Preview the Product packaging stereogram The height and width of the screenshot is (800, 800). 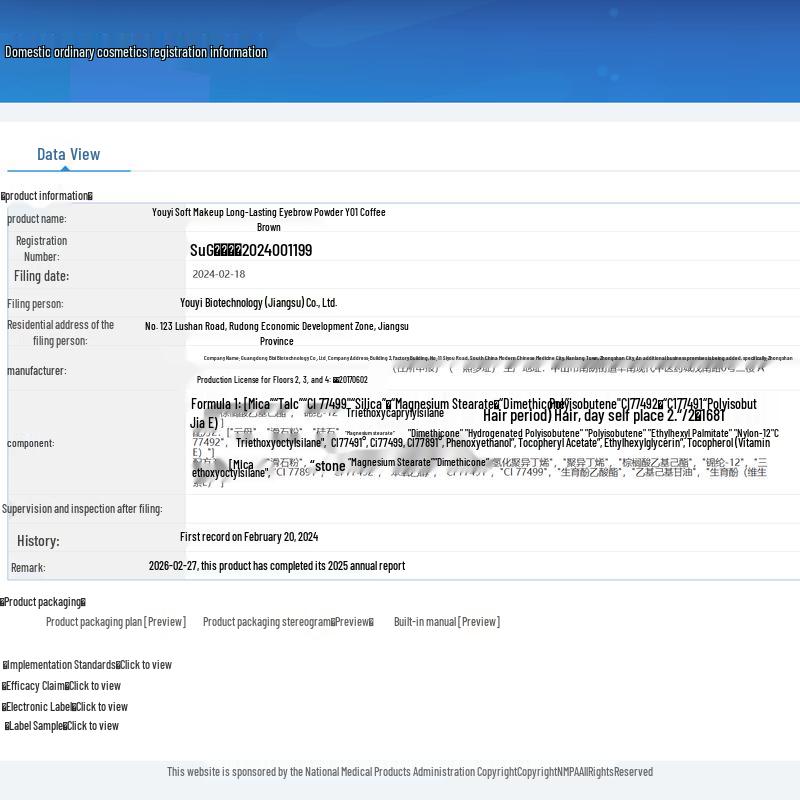coord(288,621)
